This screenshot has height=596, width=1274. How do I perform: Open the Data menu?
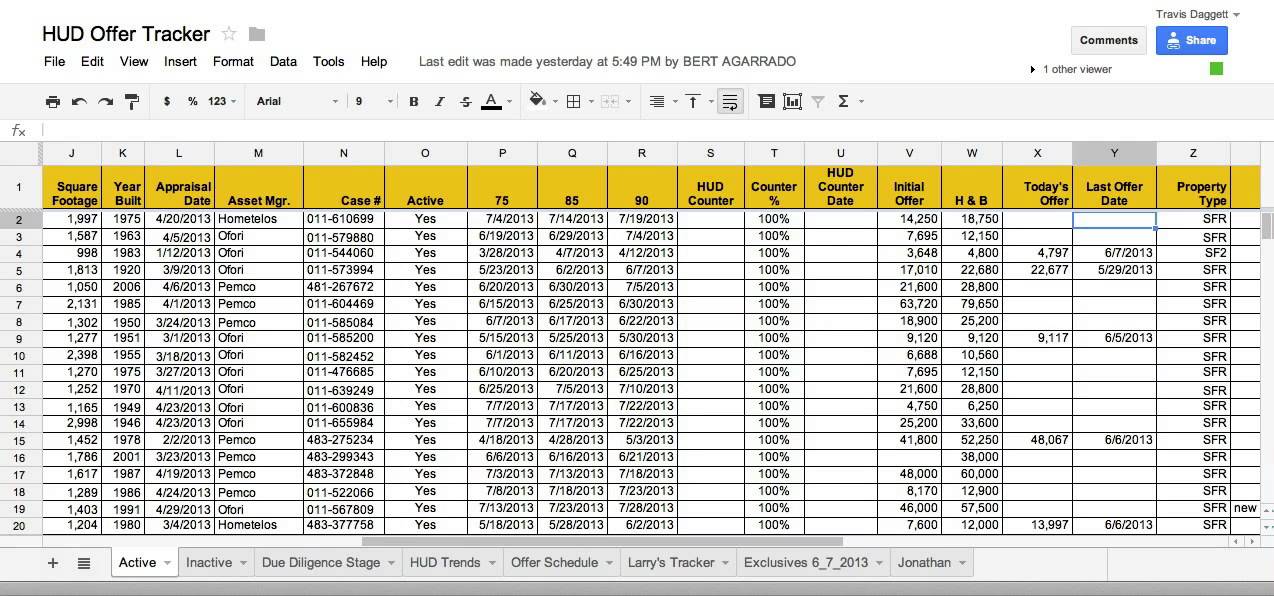pos(283,61)
